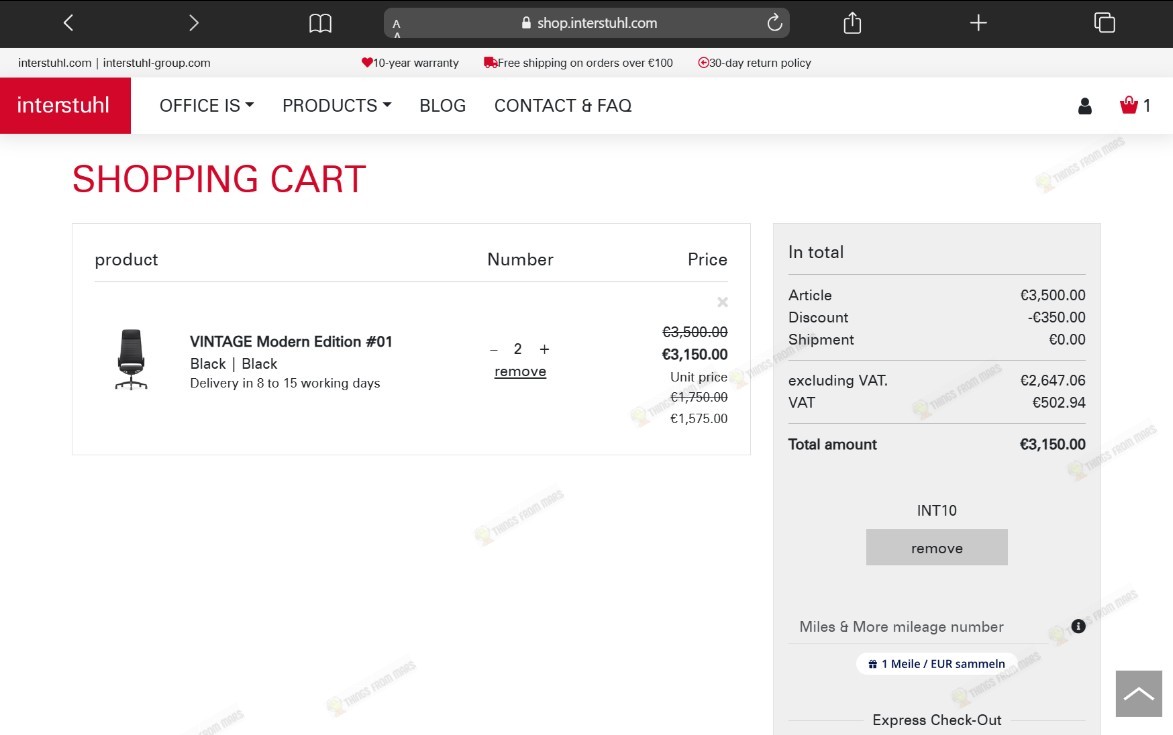Click the 1 Meile / EUR sammeln badge
1173x735 pixels.
pyautogui.click(x=937, y=663)
